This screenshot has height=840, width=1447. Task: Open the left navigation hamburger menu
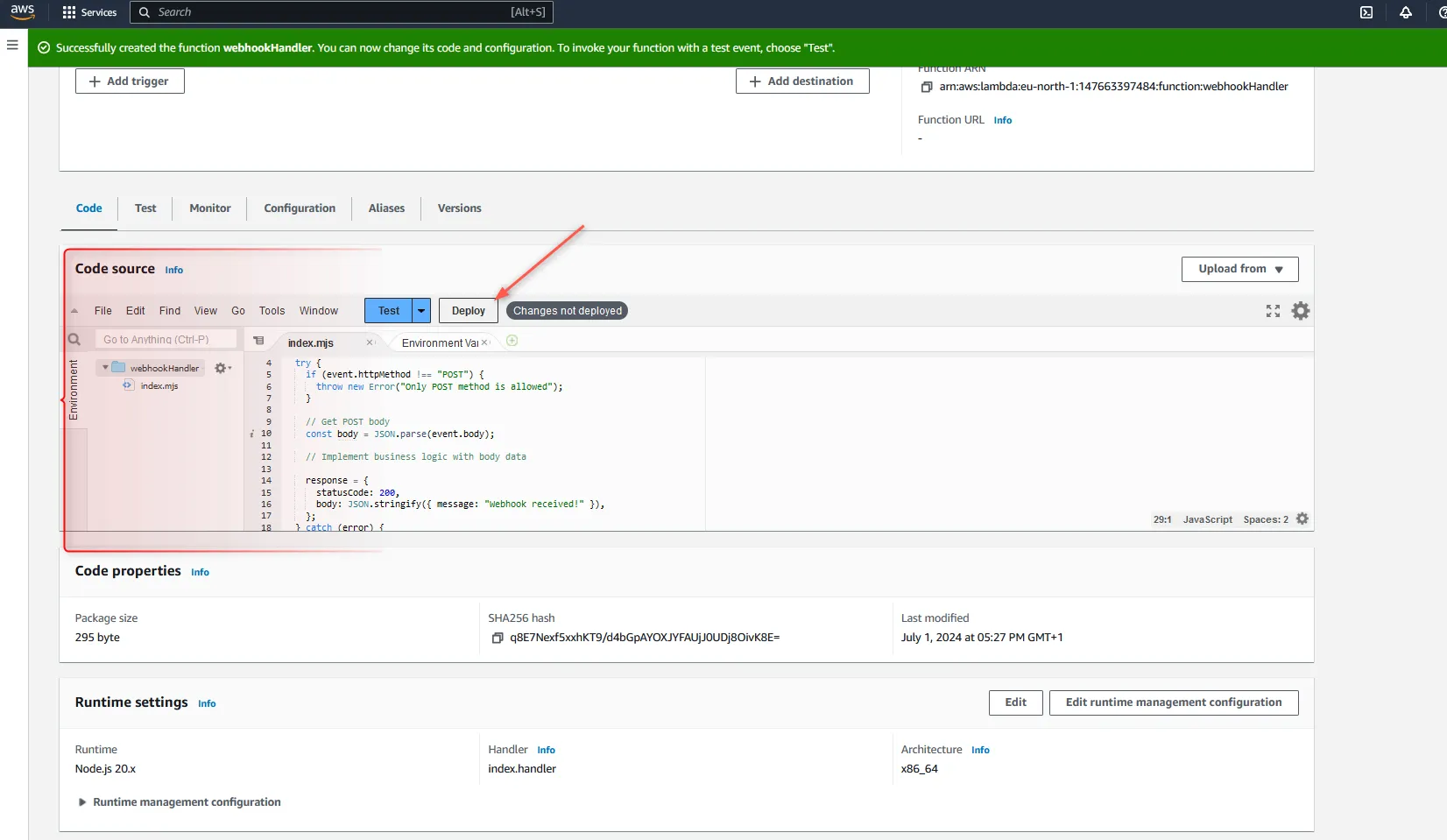pos(12,45)
